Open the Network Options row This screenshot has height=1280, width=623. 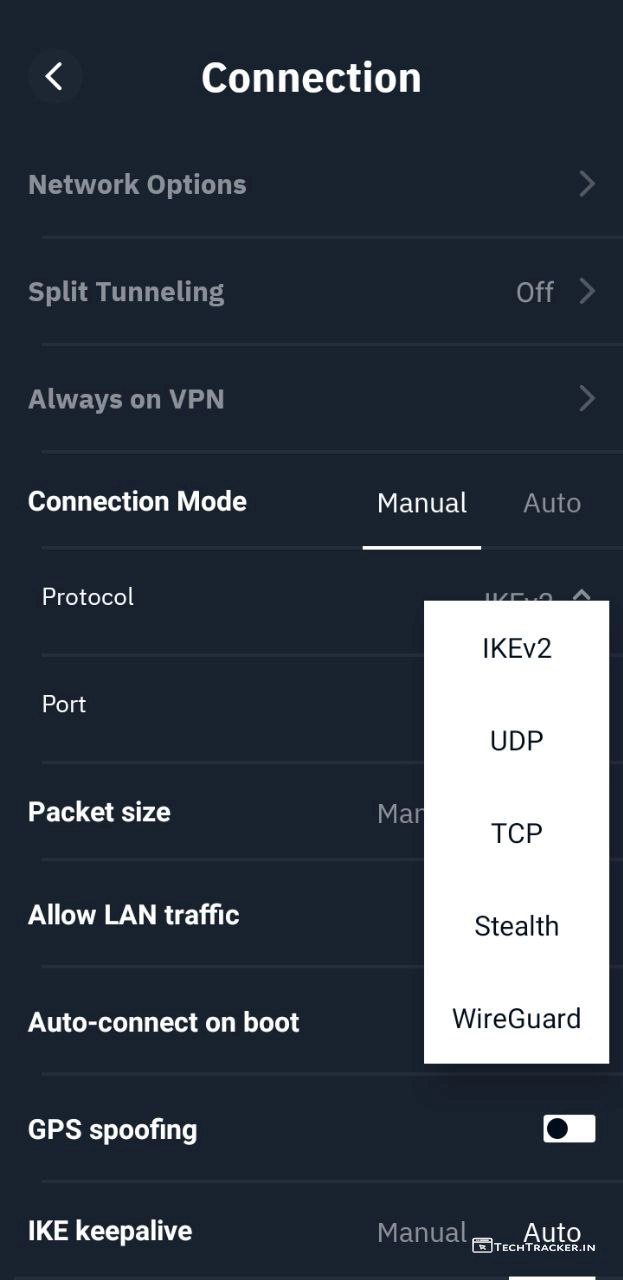tap(137, 184)
